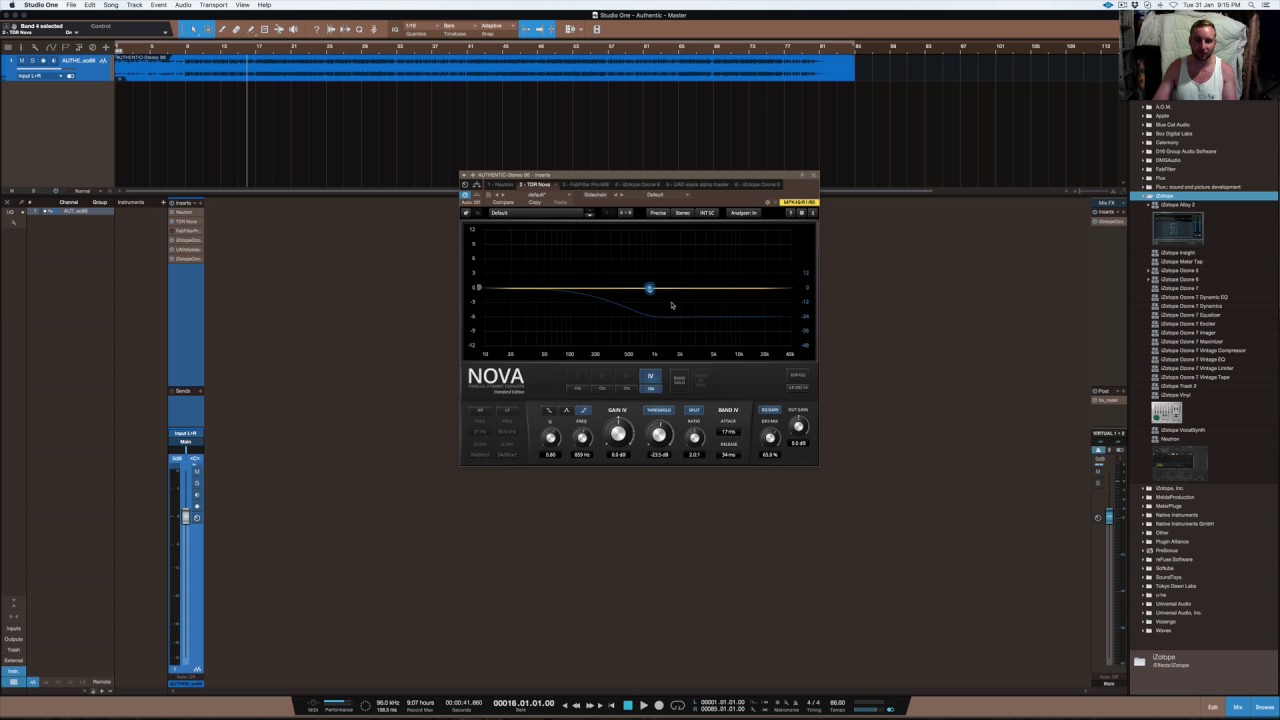Open the Song menu
This screenshot has width=1280, height=720.
[110, 5]
